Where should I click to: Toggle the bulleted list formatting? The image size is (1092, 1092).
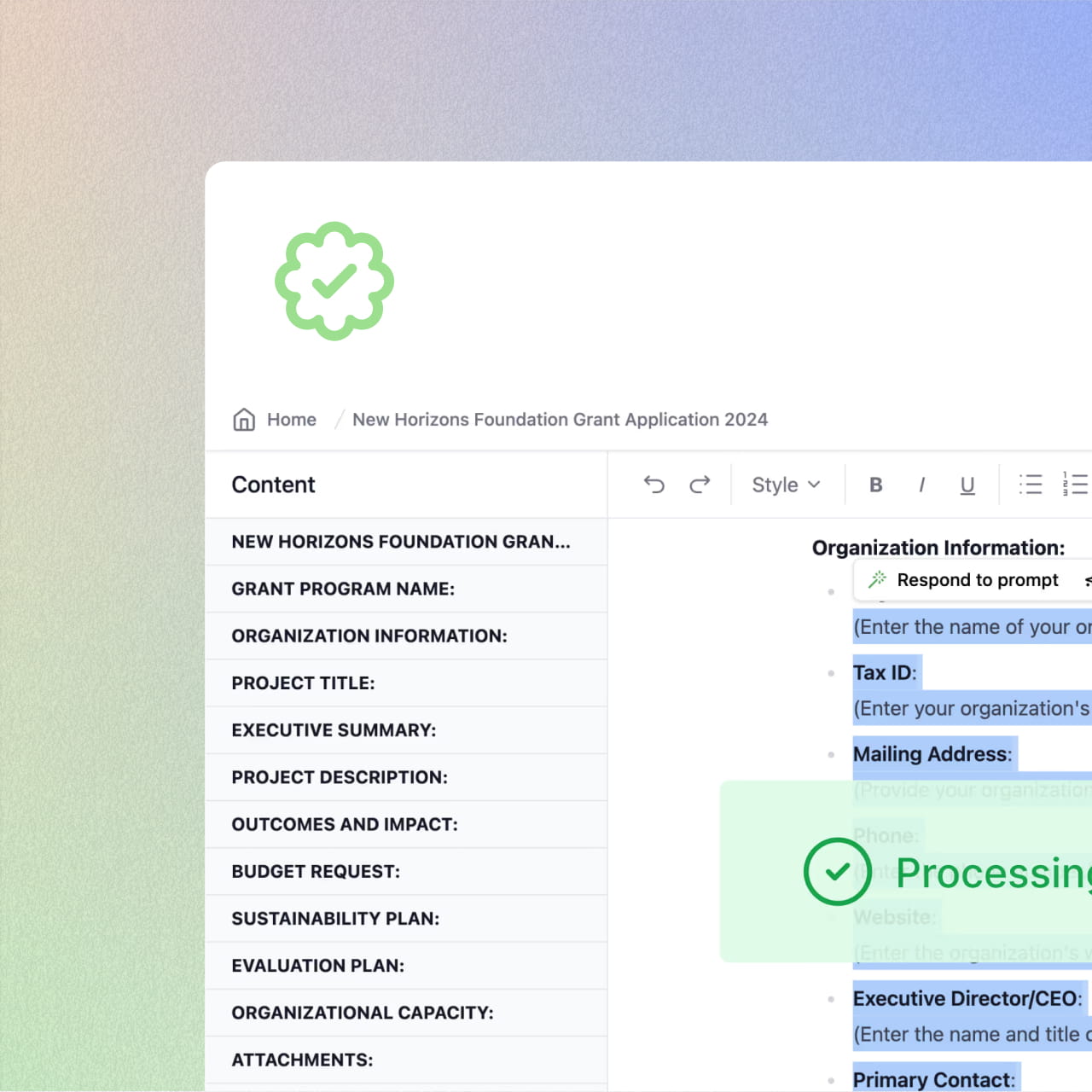(1031, 485)
